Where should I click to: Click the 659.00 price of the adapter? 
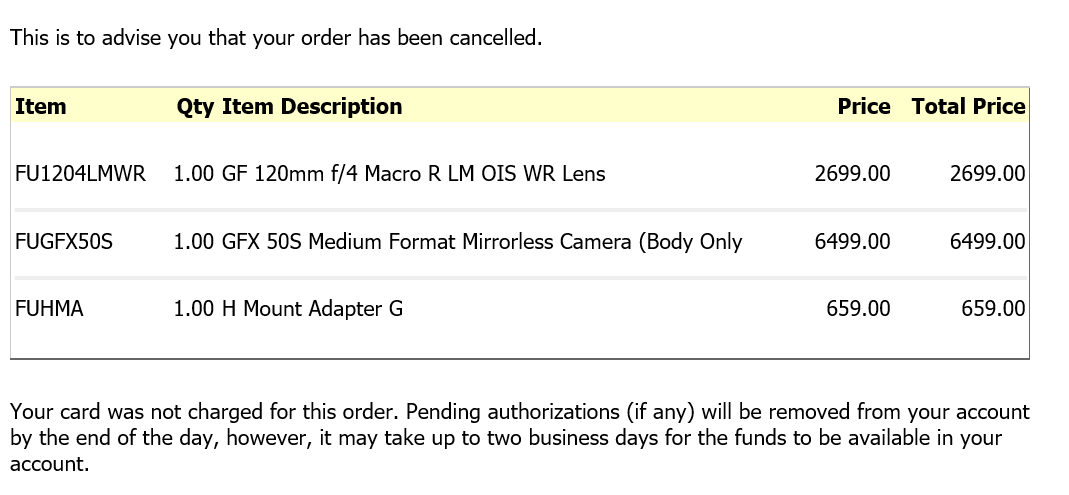pyautogui.click(x=858, y=309)
